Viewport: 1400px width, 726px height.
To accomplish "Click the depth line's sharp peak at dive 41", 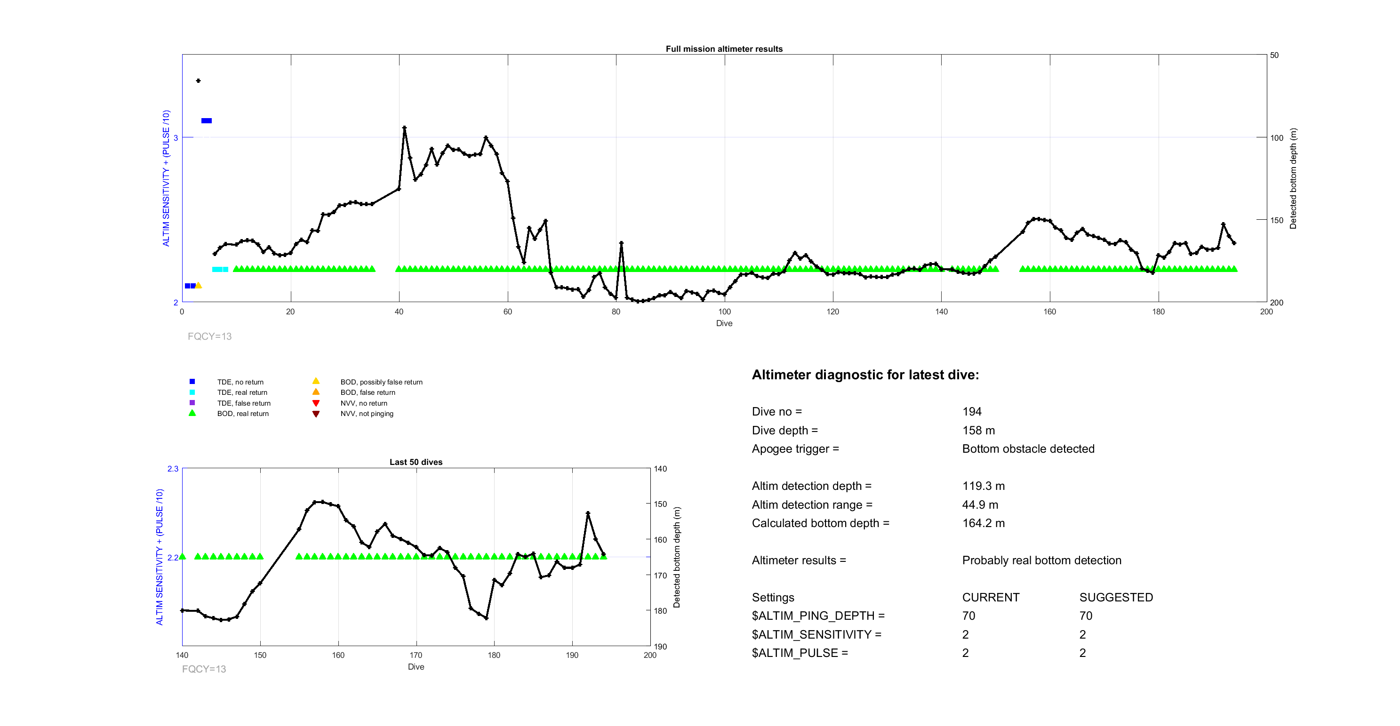I will pyautogui.click(x=404, y=127).
